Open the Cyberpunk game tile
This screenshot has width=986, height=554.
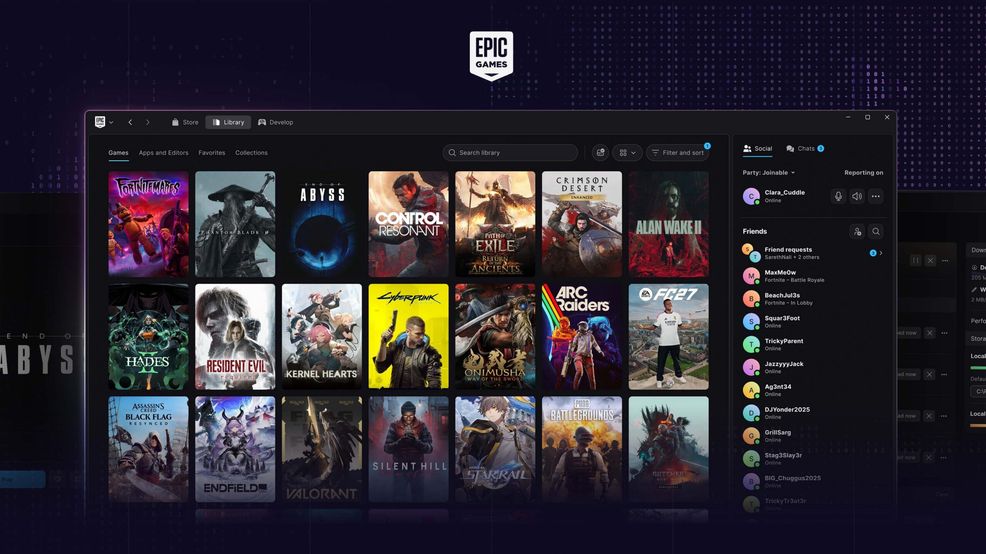pos(409,336)
